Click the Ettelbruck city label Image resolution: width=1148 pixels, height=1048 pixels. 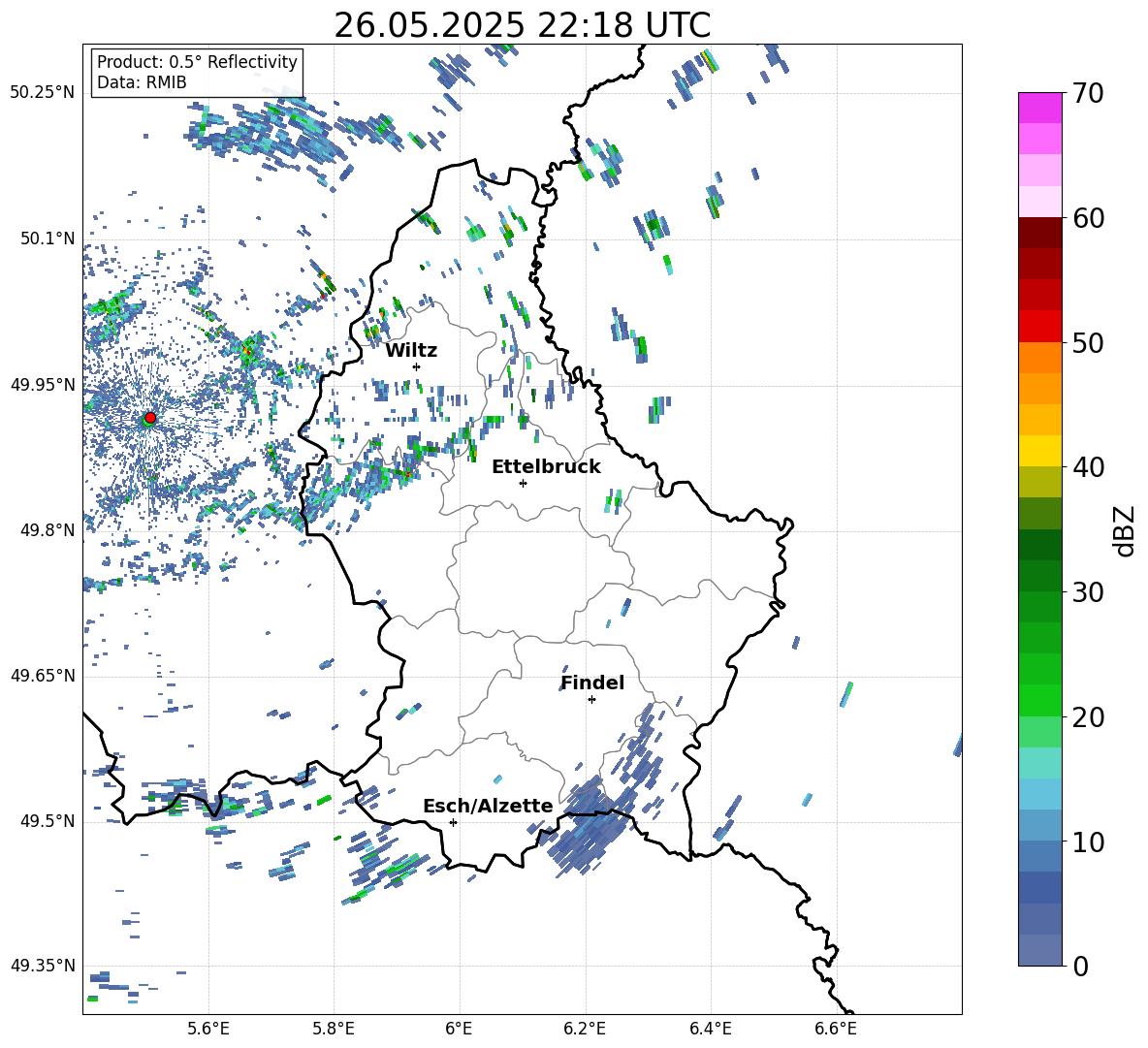[x=546, y=467]
